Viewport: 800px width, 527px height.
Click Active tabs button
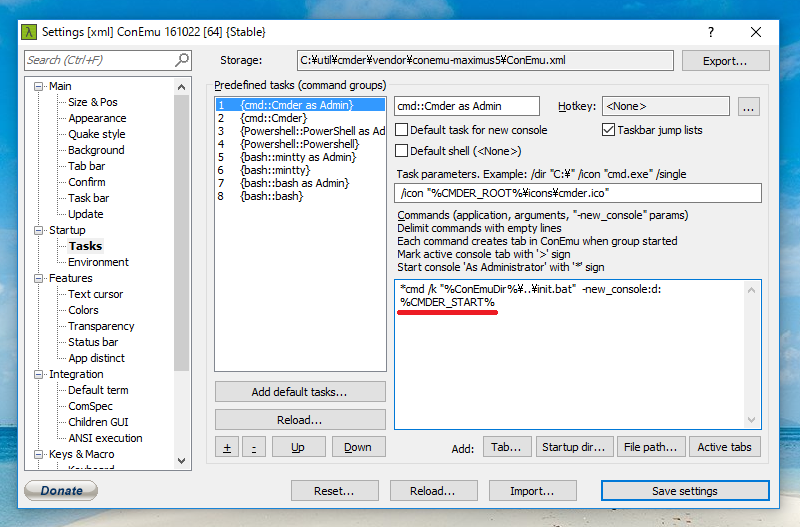724,447
